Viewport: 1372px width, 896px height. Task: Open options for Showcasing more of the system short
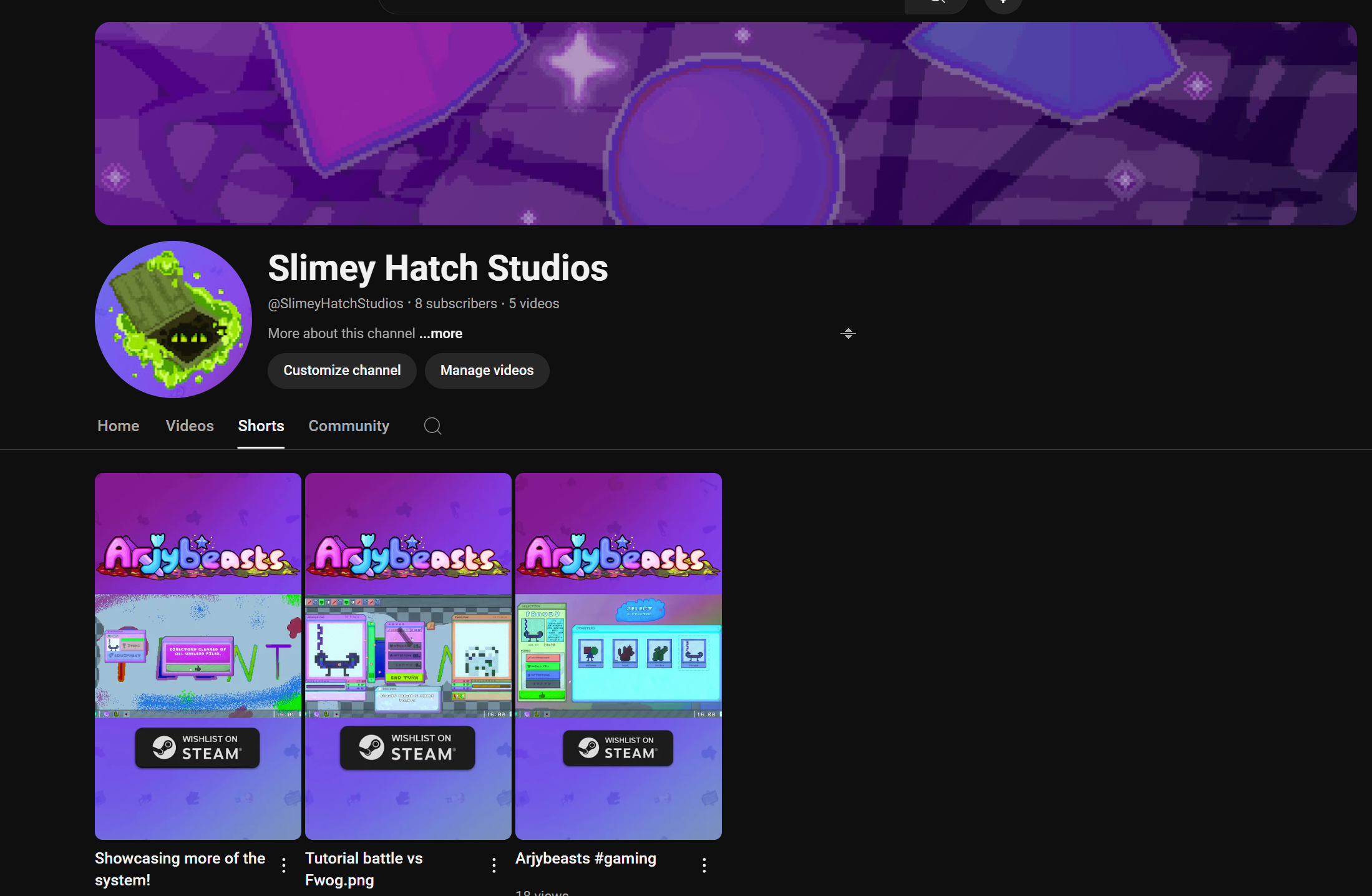pos(284,865)
